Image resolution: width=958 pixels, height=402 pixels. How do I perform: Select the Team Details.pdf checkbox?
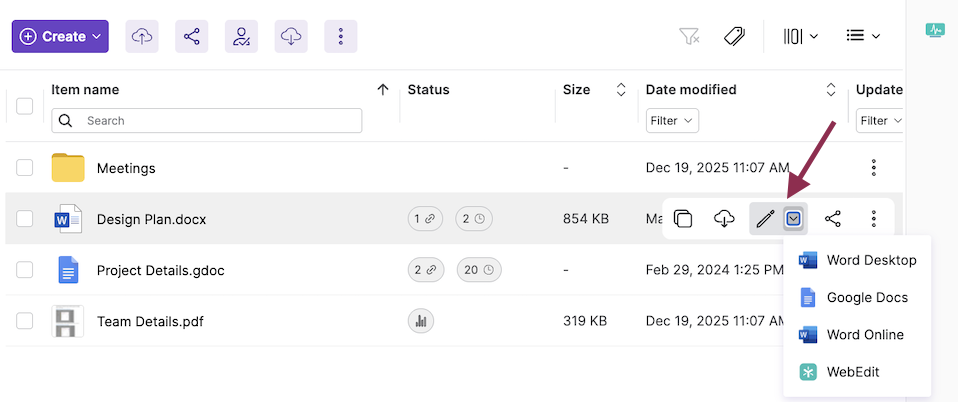(25, 321)
